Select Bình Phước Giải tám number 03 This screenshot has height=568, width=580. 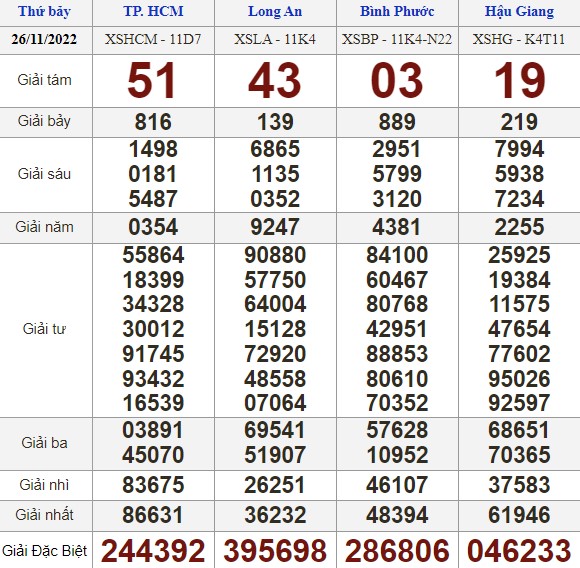[397, 81]
